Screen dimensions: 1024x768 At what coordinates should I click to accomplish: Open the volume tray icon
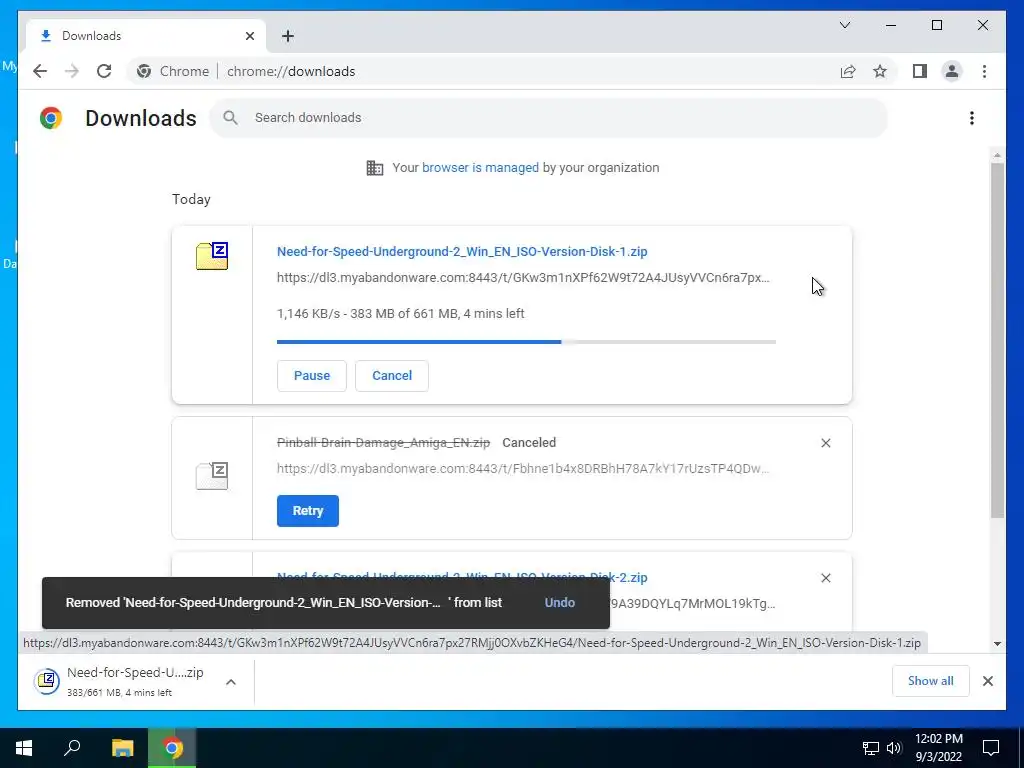tap(894, 748)
